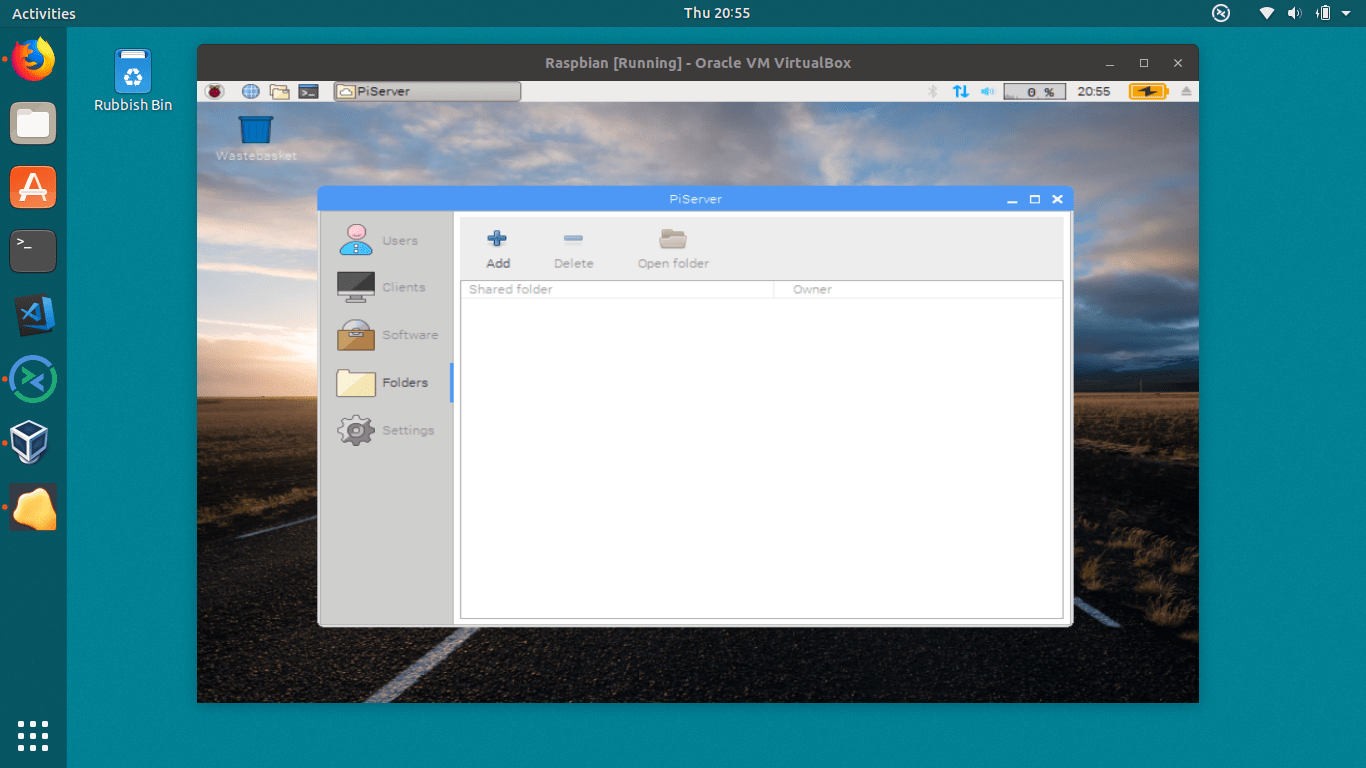Launch Firefox from the Ubuntu dock
Image resolution: width=1366 pixels, height=768 pixels.
point(33,59)
